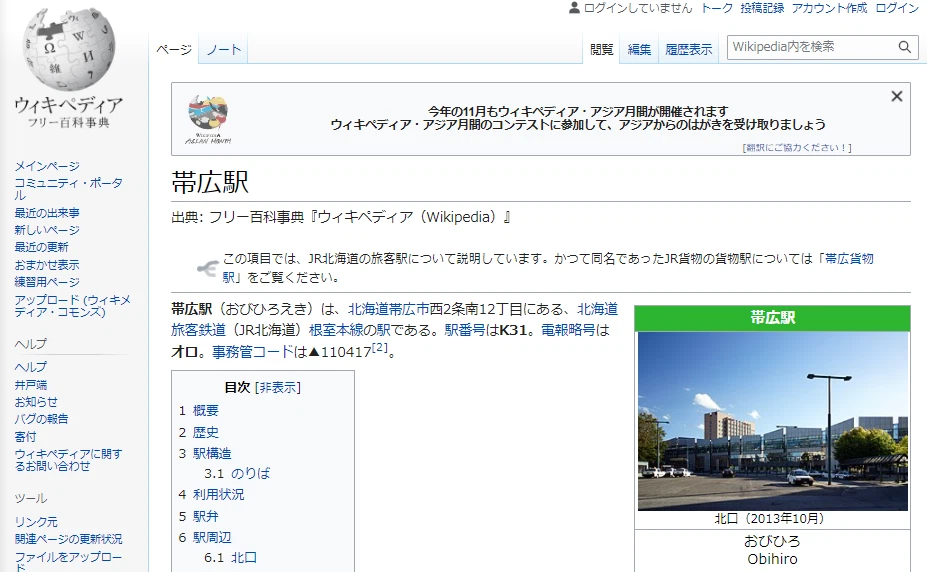Open 帯広市 link

[409, 308]
